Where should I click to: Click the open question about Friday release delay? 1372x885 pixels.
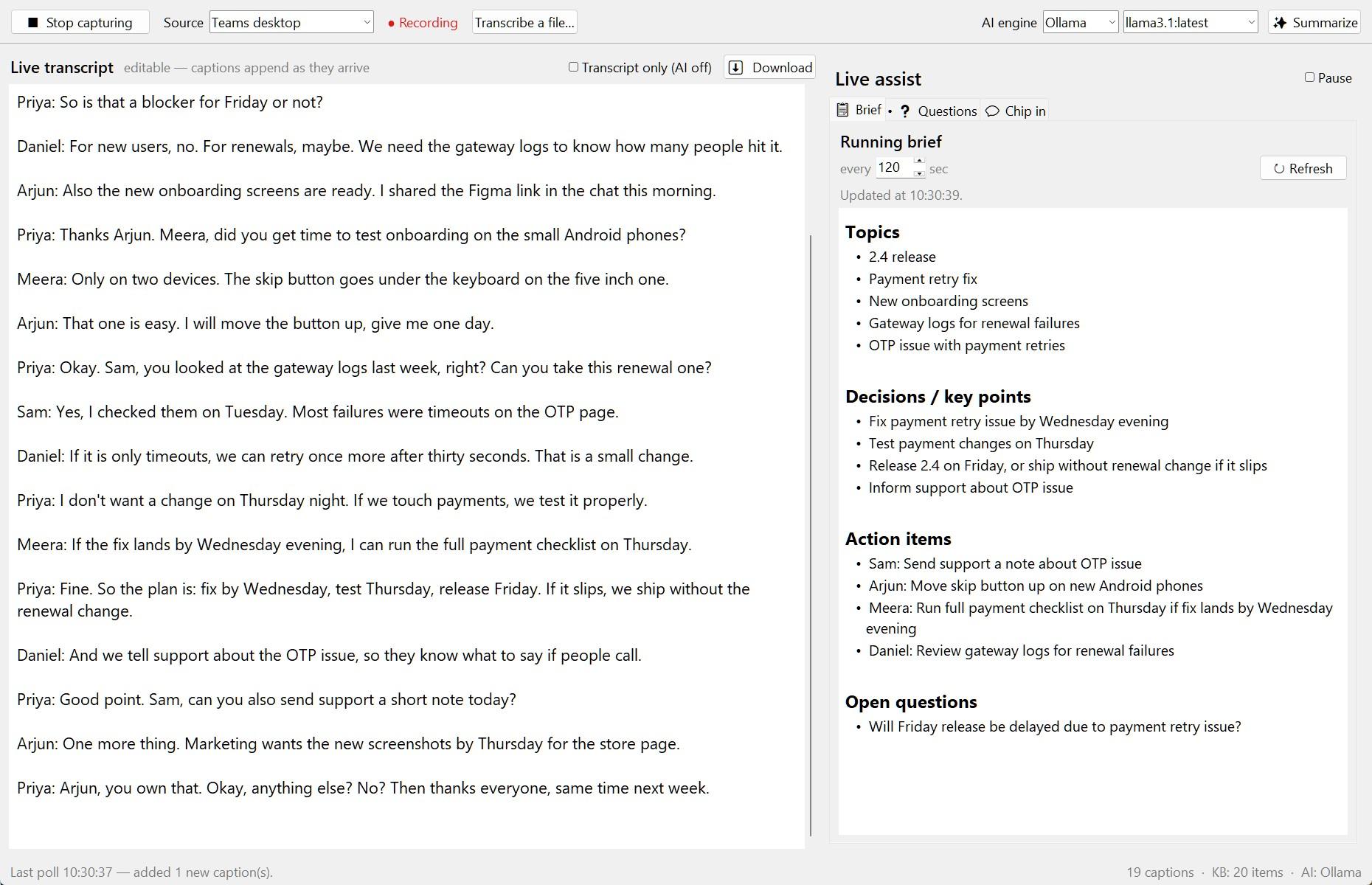pos(1055,726)
